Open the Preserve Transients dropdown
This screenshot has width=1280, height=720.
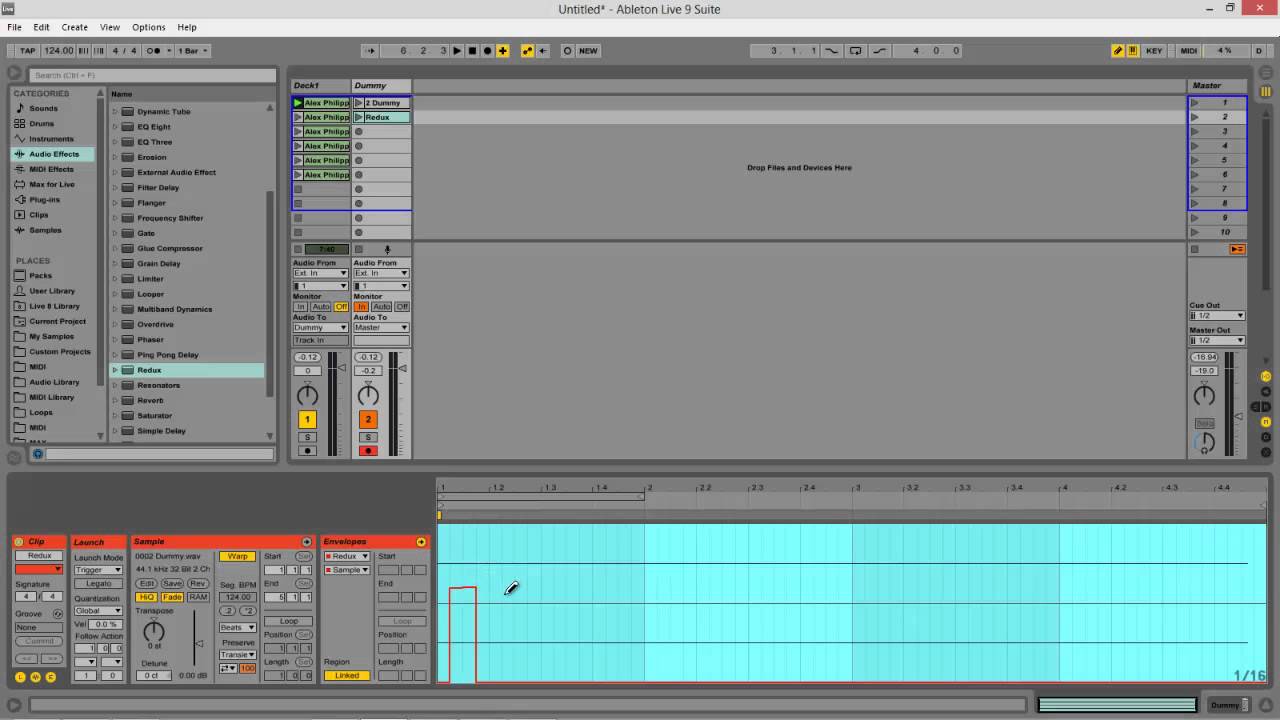pyautogui.click(x=238, y=655)
